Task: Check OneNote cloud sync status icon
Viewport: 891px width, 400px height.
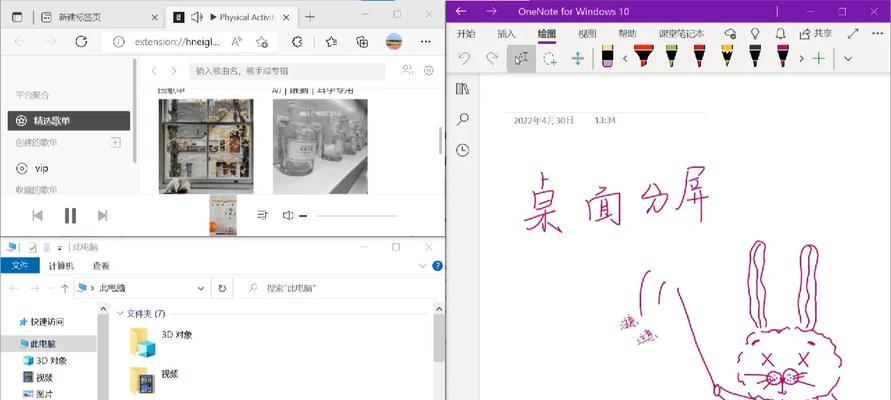Action: click(x=731, y=34)
